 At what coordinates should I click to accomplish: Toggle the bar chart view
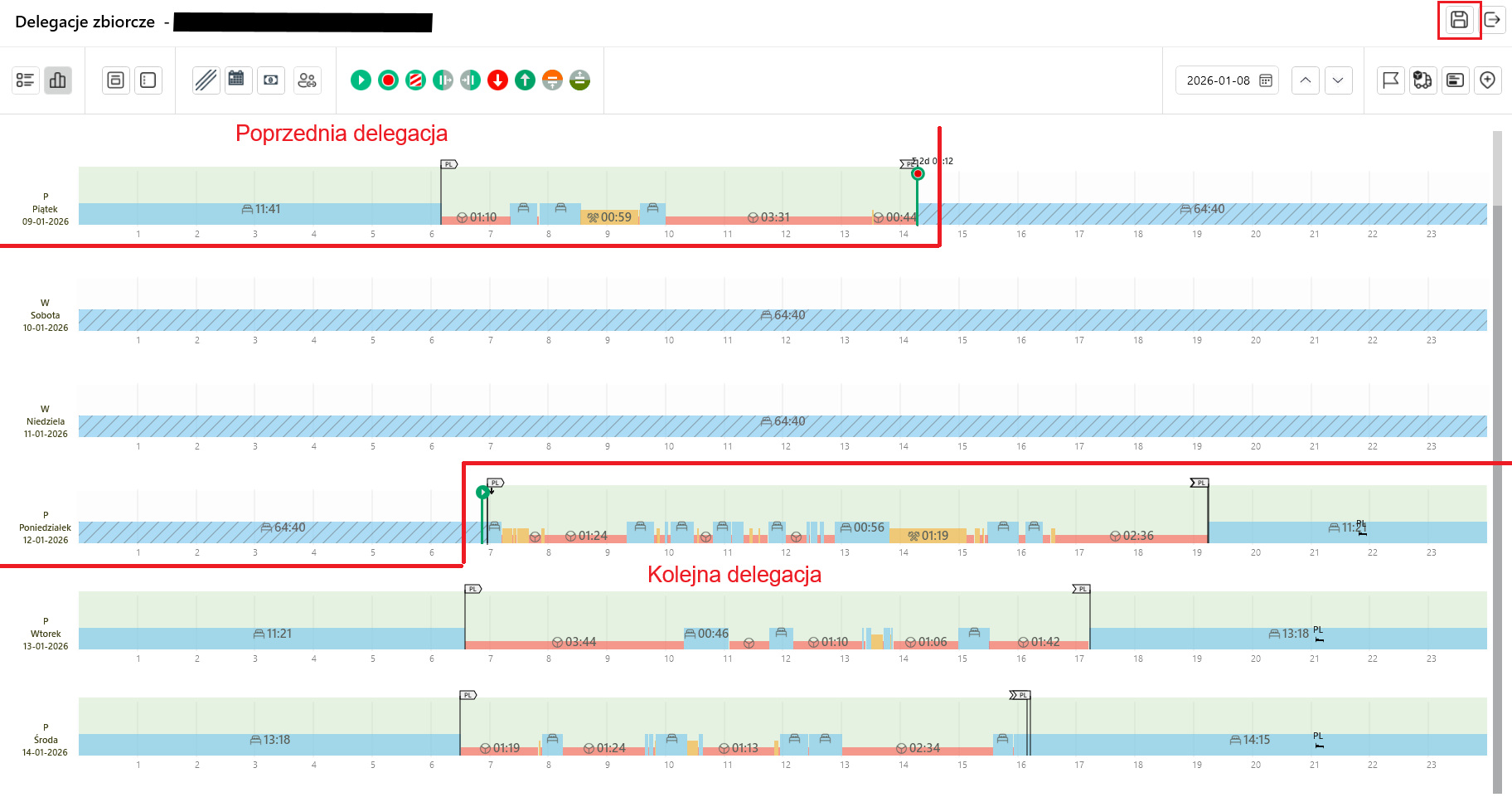pyautogui.click(x=58, y=80)
